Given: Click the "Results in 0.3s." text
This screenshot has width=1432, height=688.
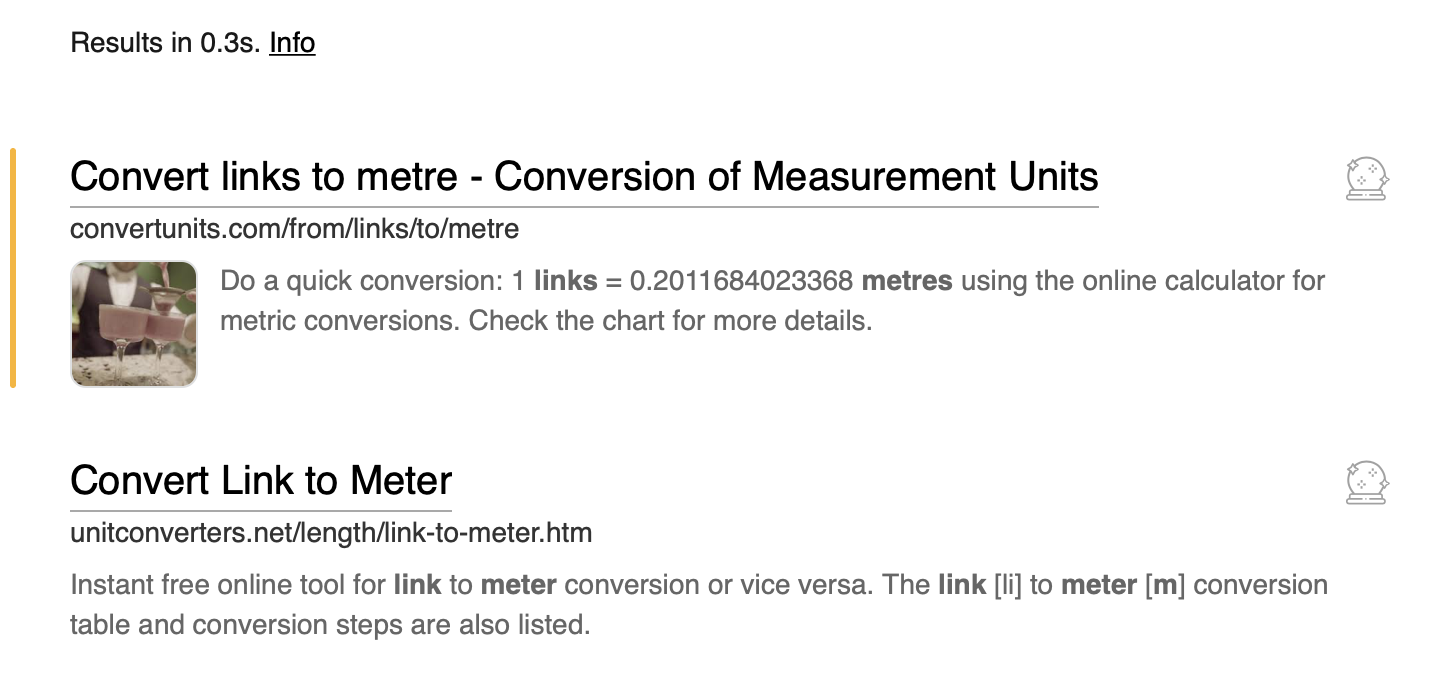Looking at the screenshot, I should pyautogui.click(x=165, y=43).
